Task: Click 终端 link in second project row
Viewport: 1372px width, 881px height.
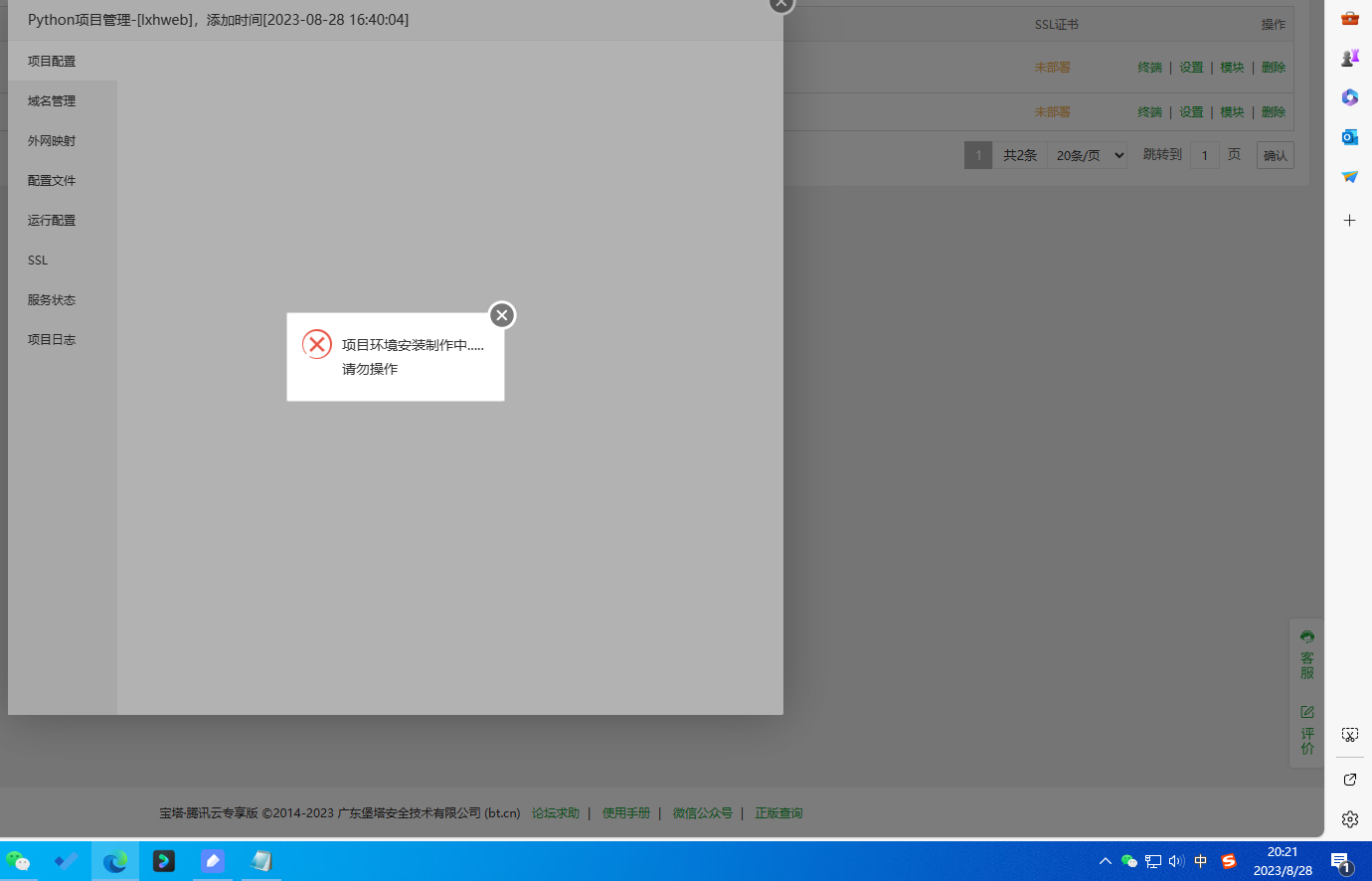Action: tap(1150, 112)
